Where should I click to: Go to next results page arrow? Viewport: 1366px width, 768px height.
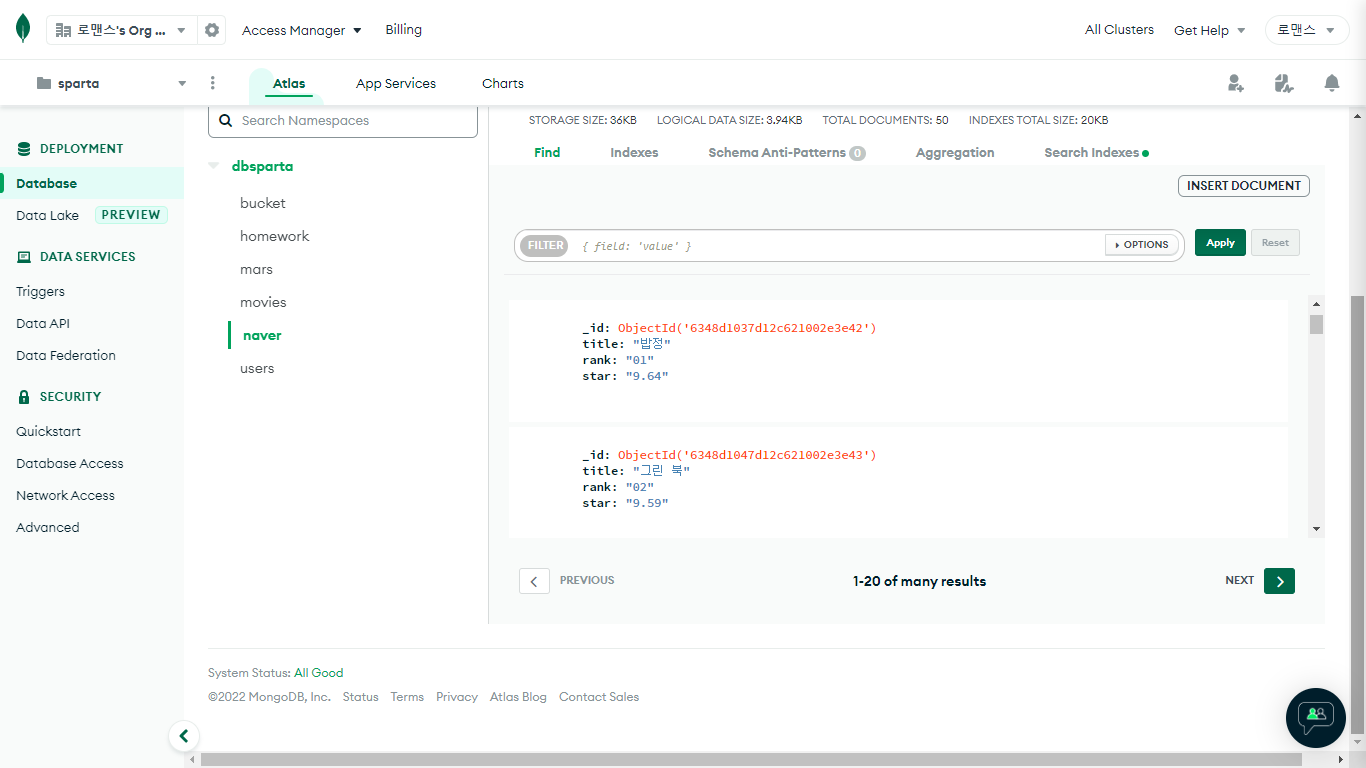click(1279, 581)
